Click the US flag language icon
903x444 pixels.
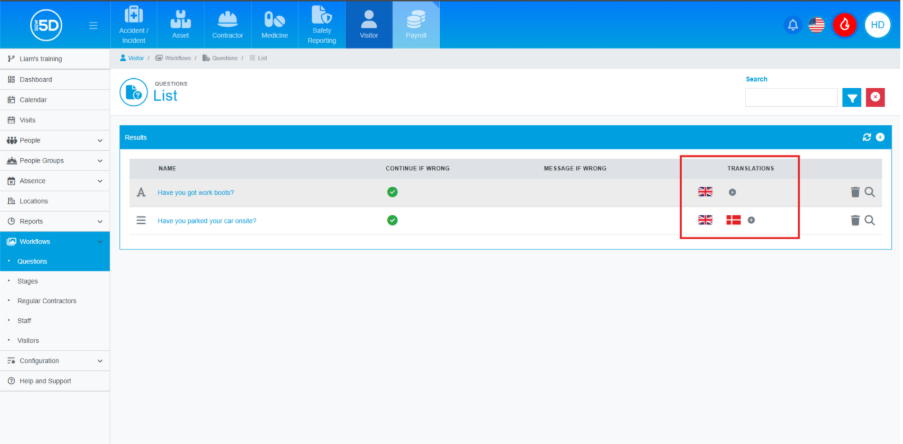coord(817,25)
